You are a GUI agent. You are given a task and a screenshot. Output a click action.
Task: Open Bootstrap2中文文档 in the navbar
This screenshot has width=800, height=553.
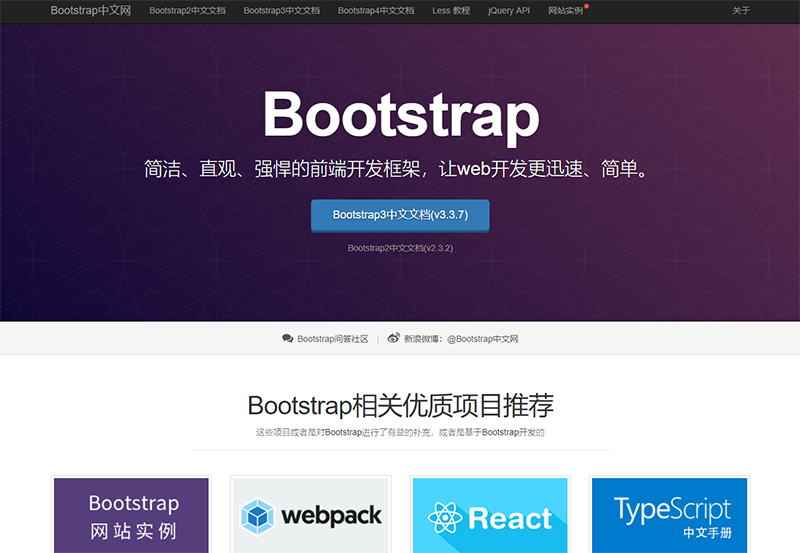[x=187, y=11]
